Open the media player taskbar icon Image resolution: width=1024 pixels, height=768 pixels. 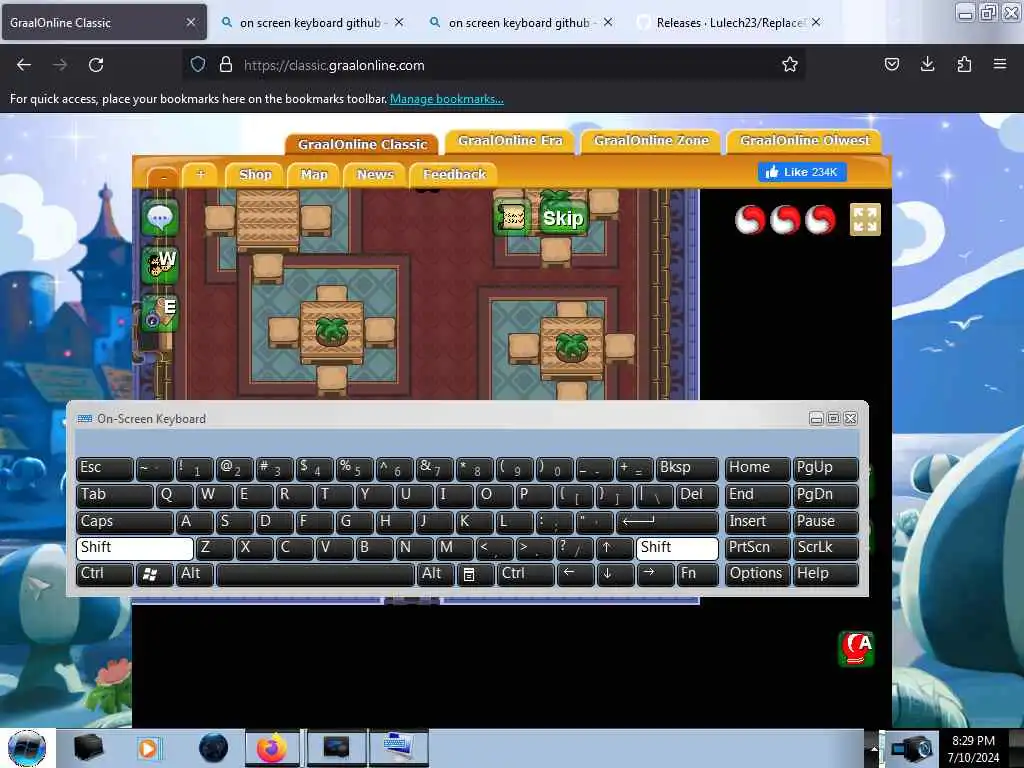click(x=148, y=748)
